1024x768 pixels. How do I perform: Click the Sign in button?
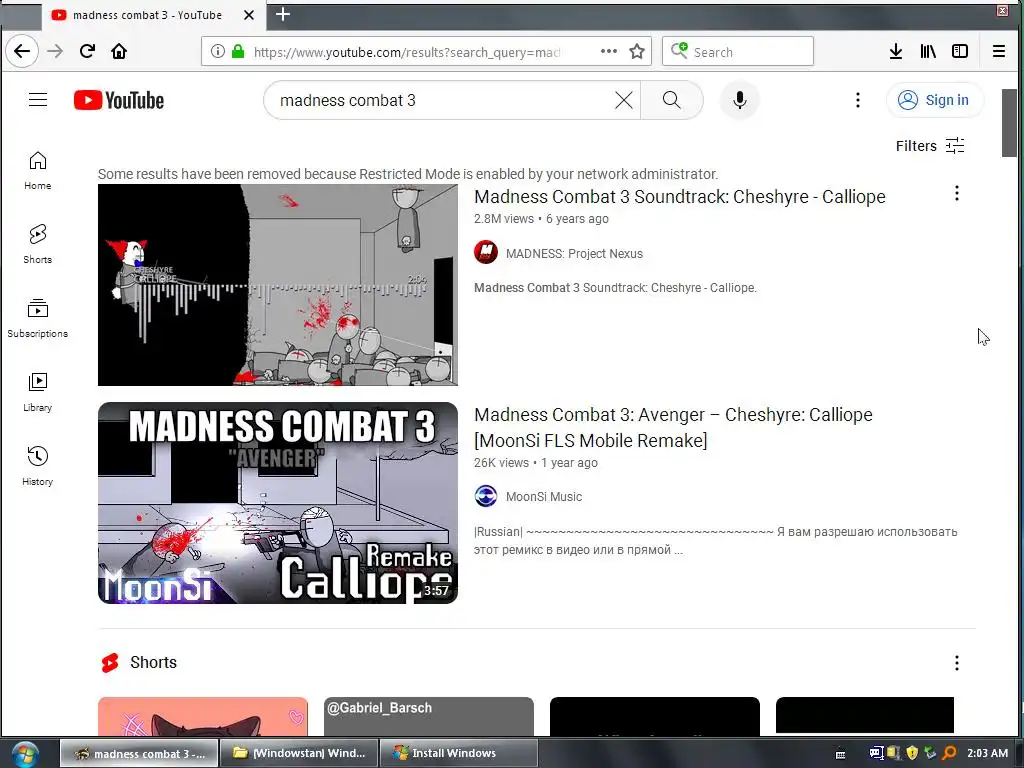point(934,100)
